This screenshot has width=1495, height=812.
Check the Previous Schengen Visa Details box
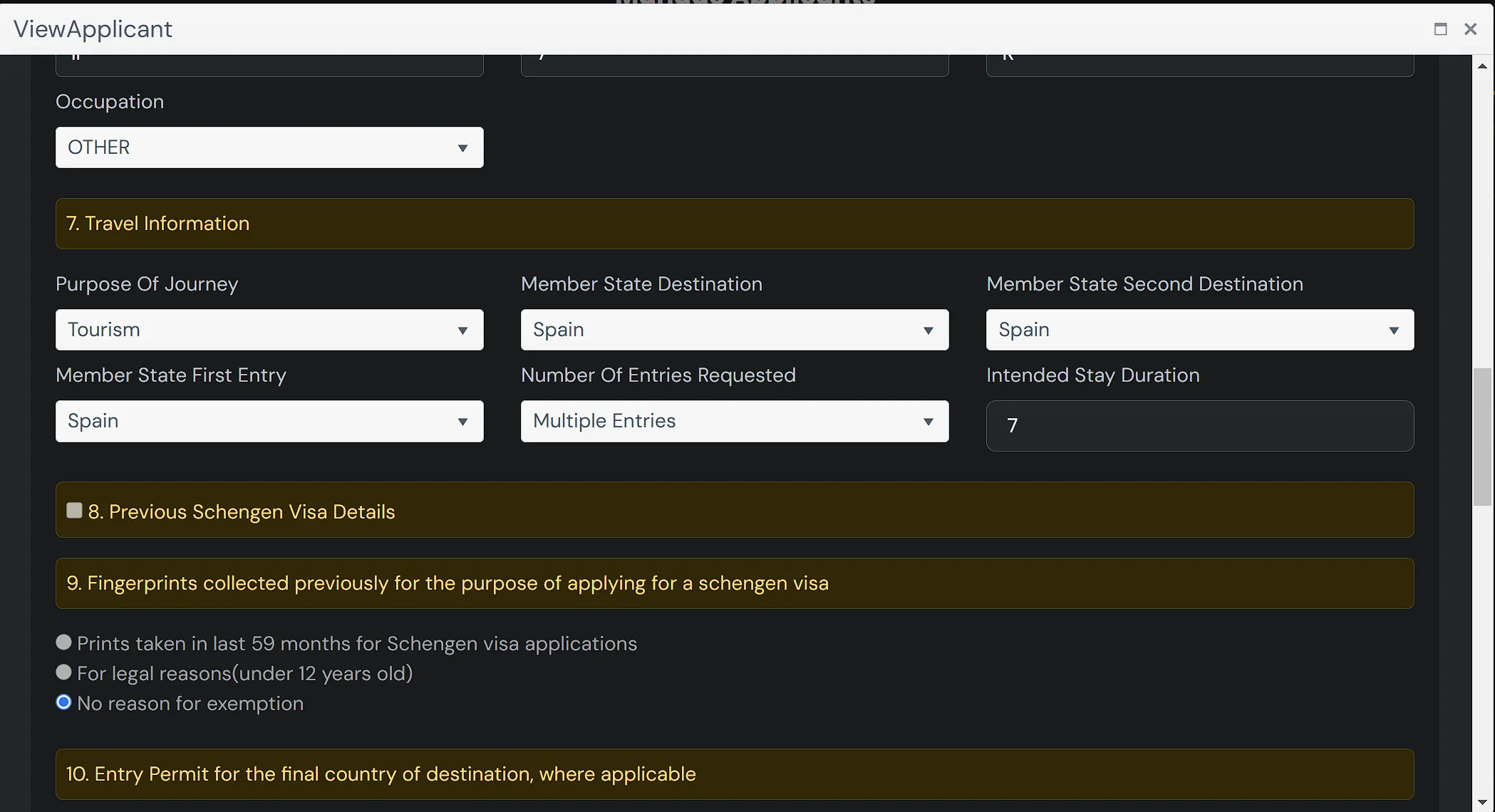[74, 511]
